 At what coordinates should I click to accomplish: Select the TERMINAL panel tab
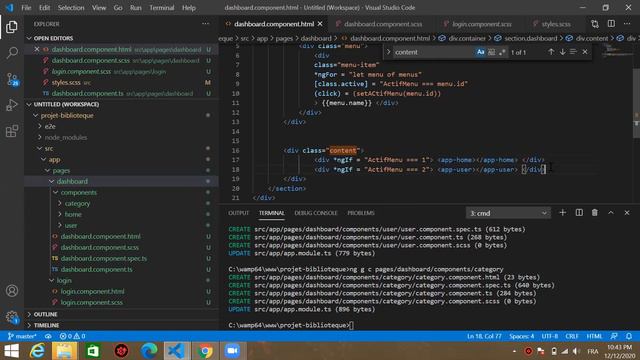pyautogui.click(x=271, y=213)
